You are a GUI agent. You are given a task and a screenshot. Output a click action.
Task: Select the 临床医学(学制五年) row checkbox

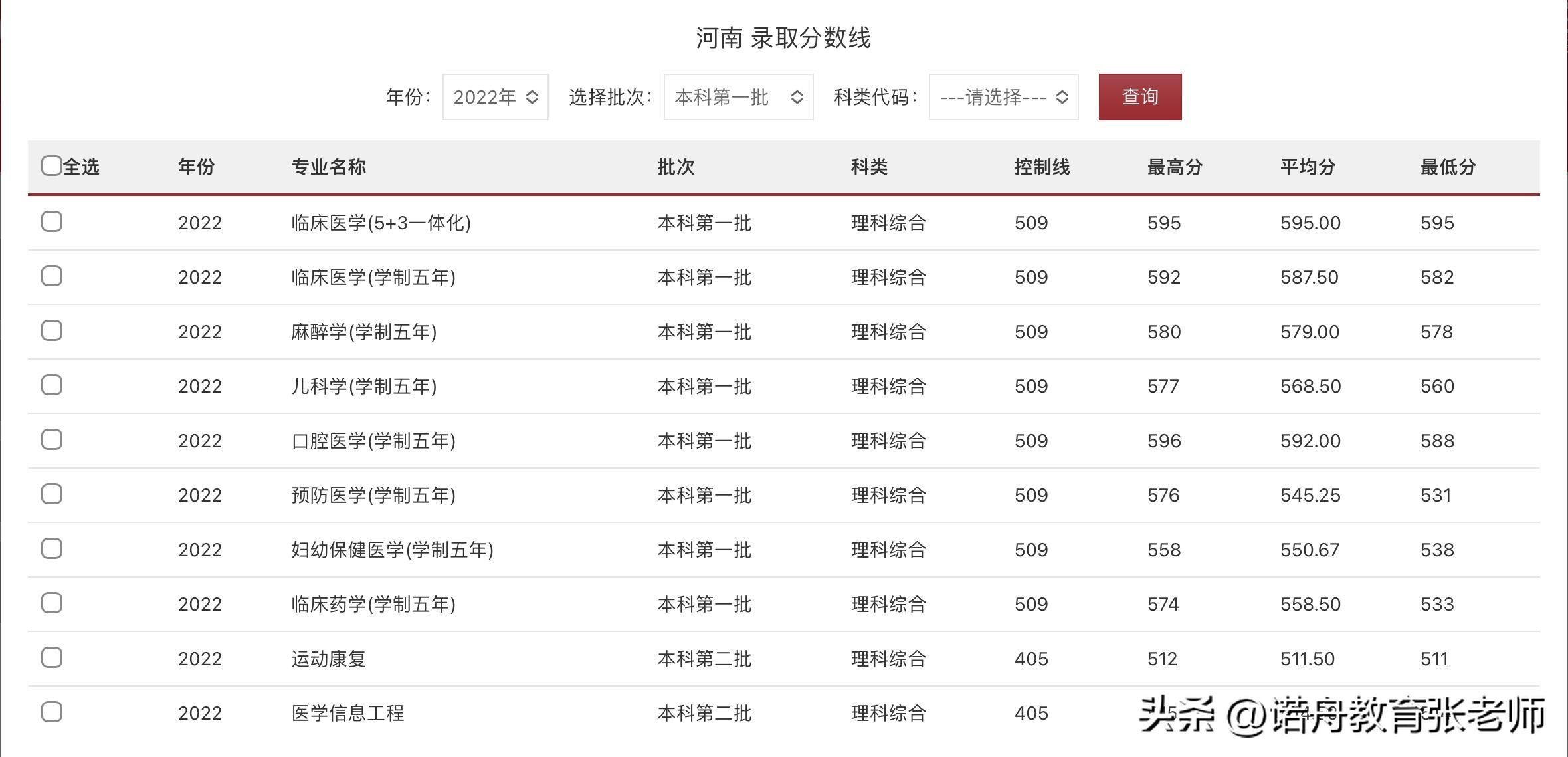pyautogui.click(x=52, y=276)
